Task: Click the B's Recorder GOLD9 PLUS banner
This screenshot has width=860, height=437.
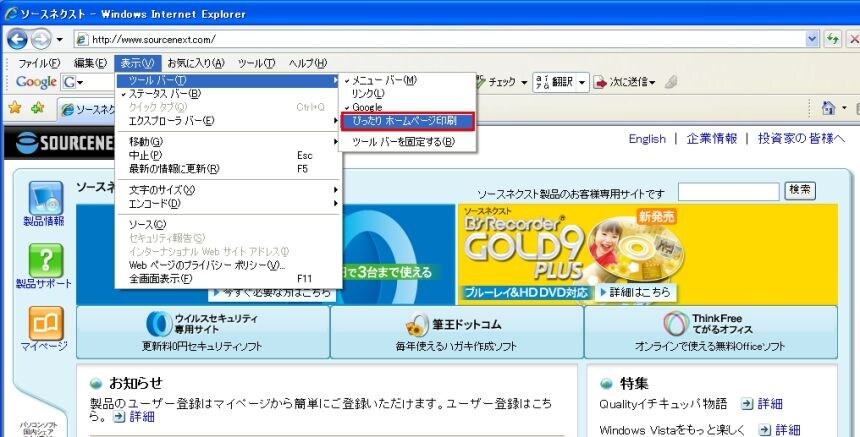Action: tap(647, 254)
